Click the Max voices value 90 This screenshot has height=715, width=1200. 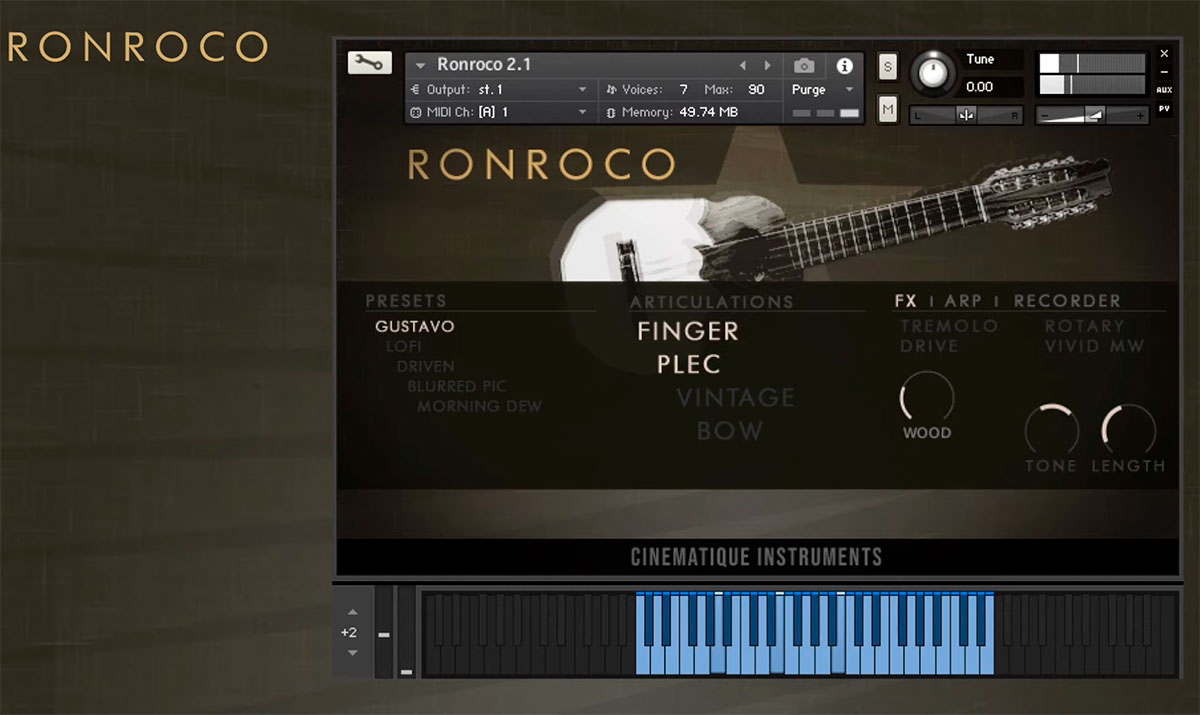pos(756,89)
